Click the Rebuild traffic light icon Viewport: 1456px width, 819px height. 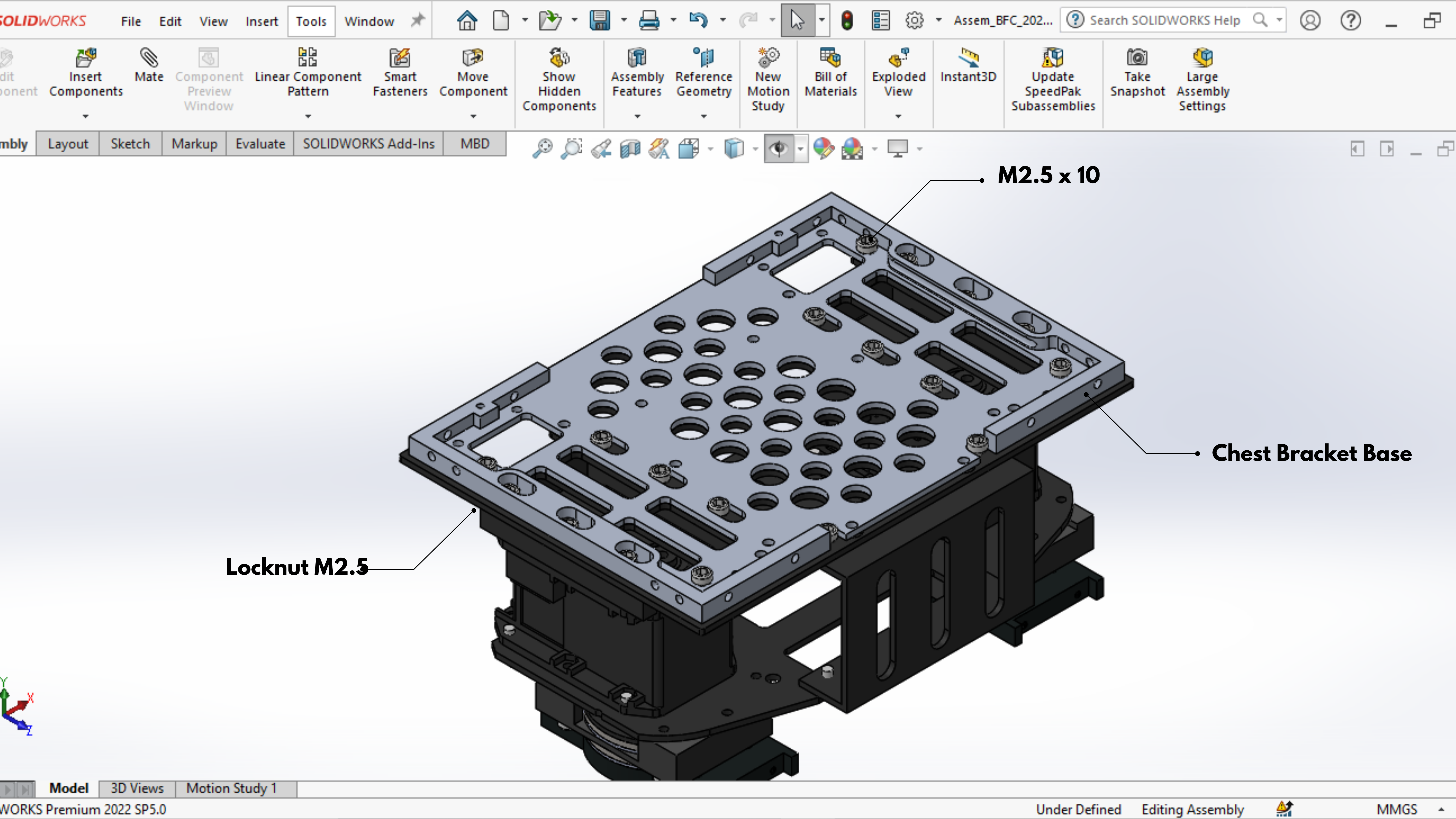click(x=847, y=21)
